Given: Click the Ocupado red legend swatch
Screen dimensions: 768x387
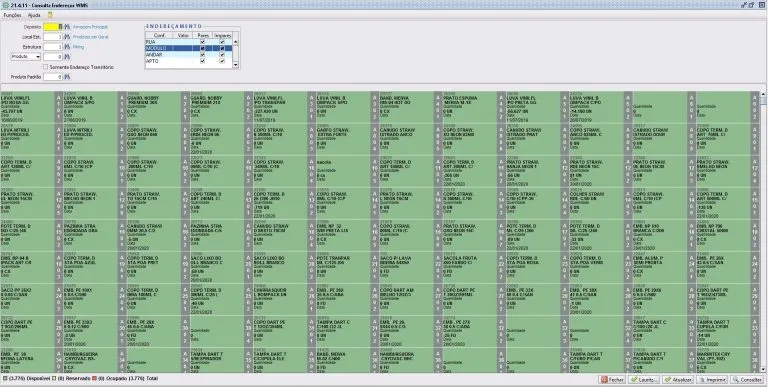Looking at the screenshot, I should point(94,379).
